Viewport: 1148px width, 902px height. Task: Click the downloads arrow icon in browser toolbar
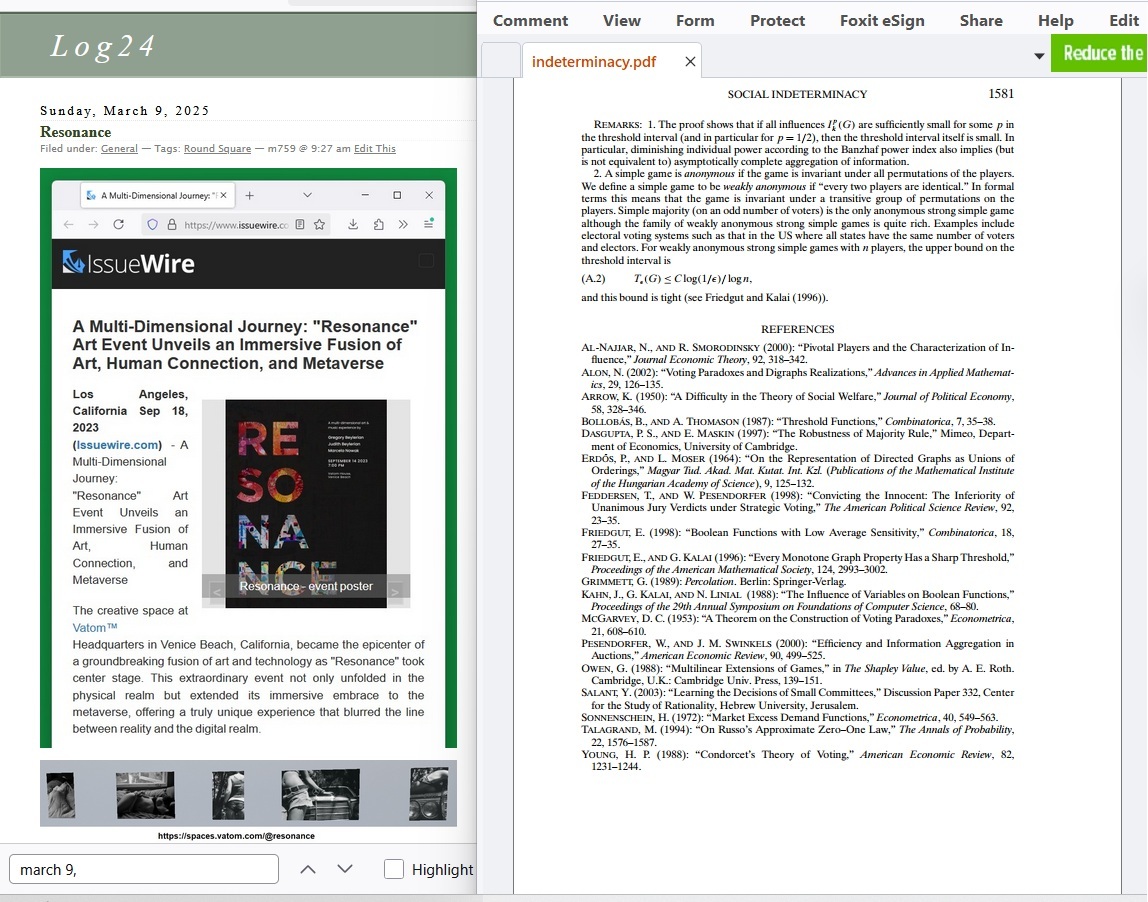tap(353, 225)
